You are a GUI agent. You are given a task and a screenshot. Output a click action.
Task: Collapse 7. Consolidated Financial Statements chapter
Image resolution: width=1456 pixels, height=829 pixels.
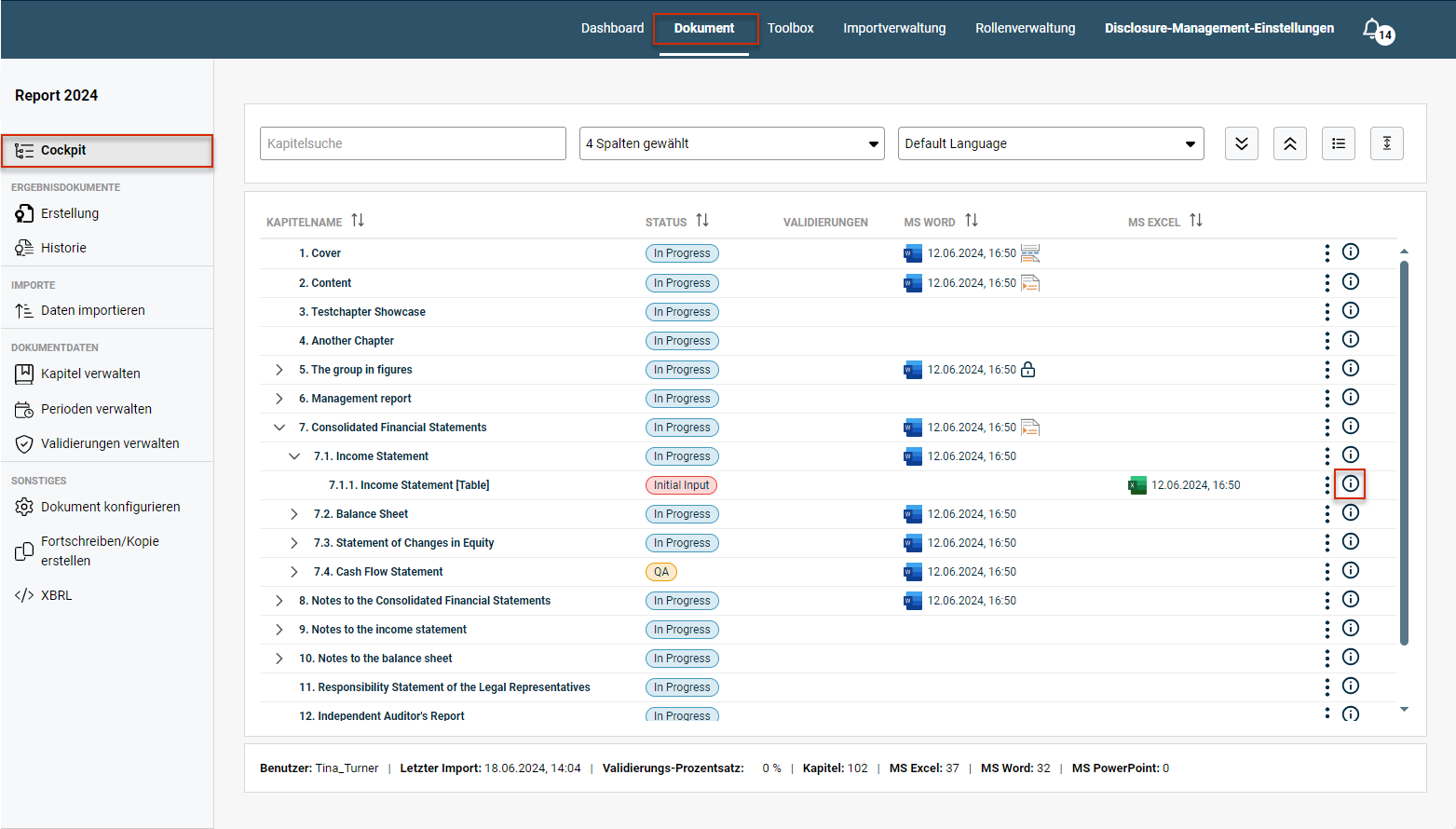(279, 428)
